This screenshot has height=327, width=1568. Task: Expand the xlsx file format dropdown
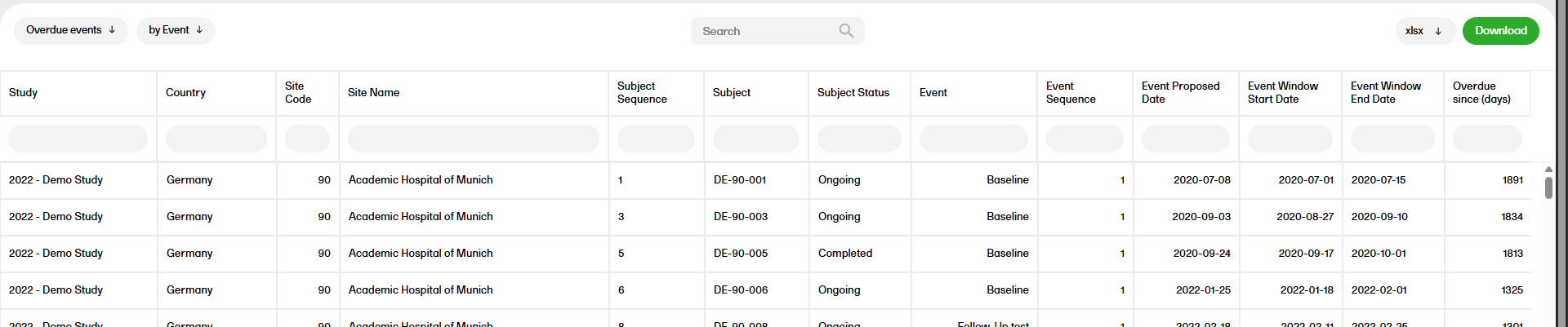point(1424,31)
